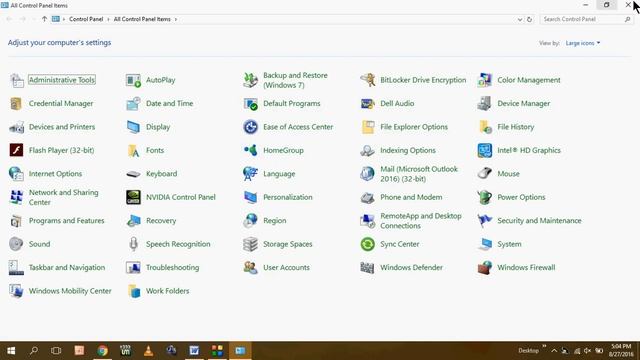Screen dimensions: 640x360
Task: Launch the Device Manager icon
Action: (485, 104)
